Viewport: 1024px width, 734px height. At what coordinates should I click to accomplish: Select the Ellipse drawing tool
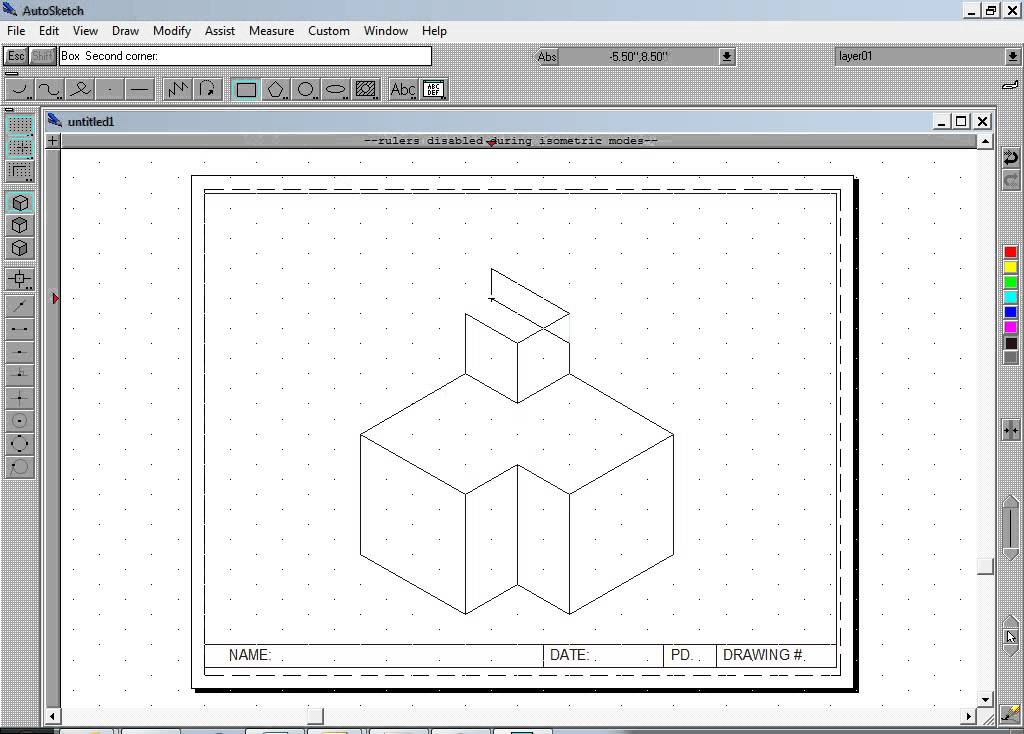click(336, 89)
